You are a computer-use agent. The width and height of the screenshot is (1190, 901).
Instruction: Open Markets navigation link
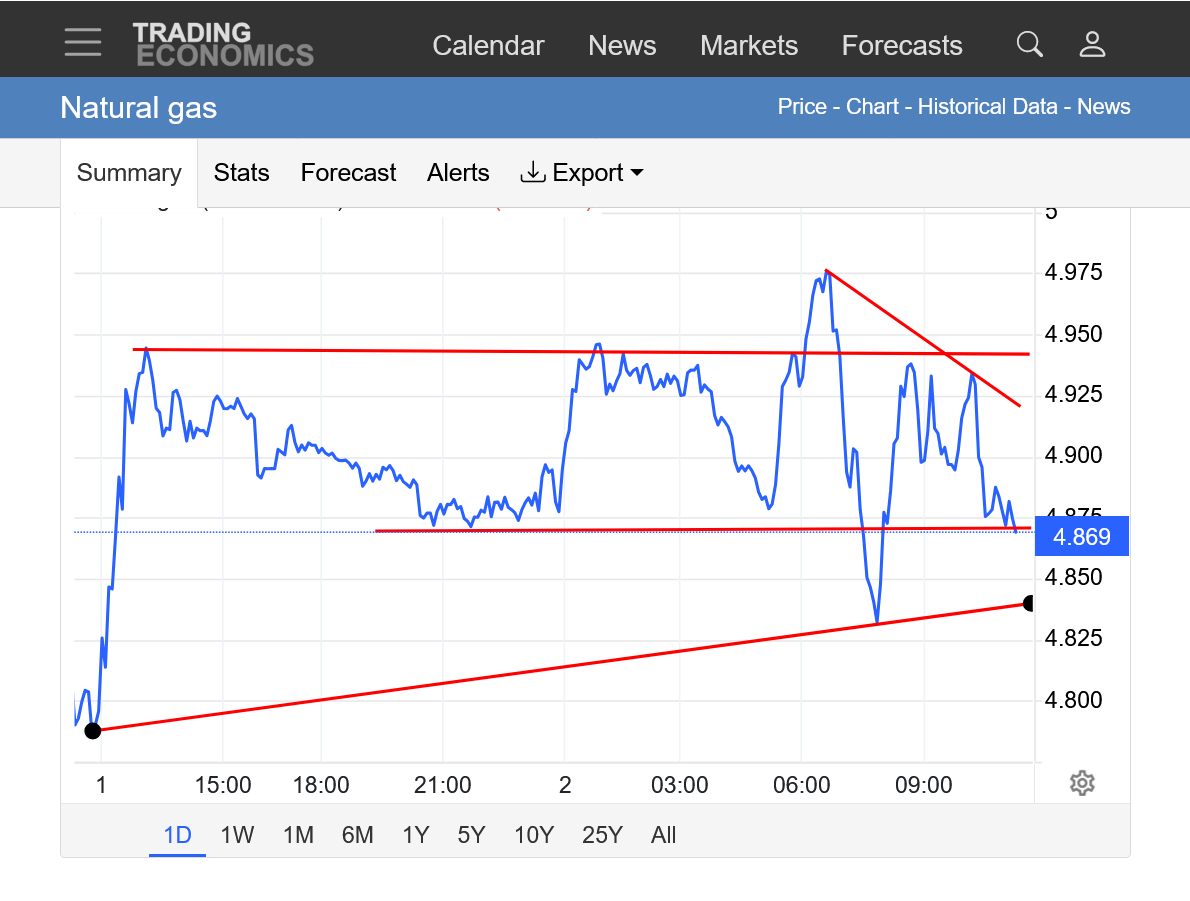pos(749,46)
